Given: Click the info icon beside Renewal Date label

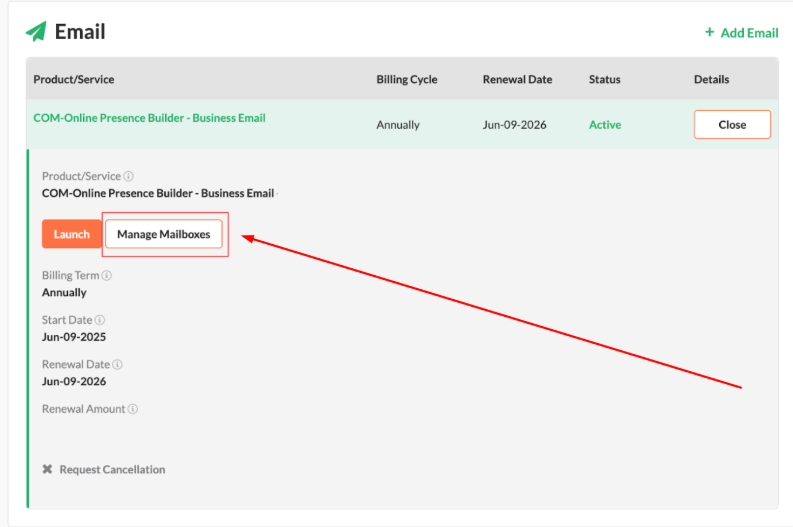Looking at the screenshot, I should pyautogui.click(x=117, y=365).
